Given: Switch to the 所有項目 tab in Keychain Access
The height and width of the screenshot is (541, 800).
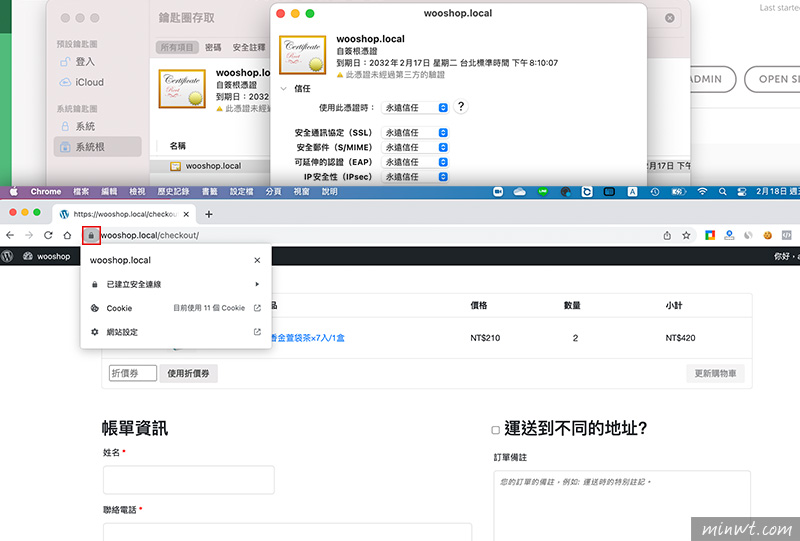Looking at the screenshot, I should [x=177, y=47].
